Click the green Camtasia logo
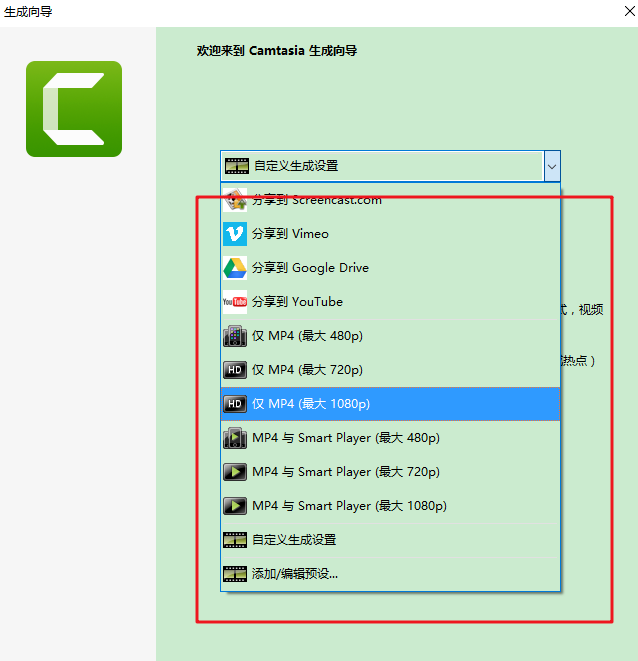This screenshot has width=638, height=661. coord(74,109)
